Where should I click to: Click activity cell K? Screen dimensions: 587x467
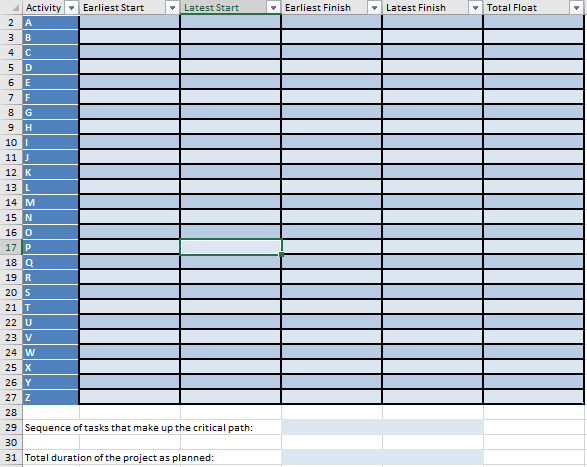point(51,172)
